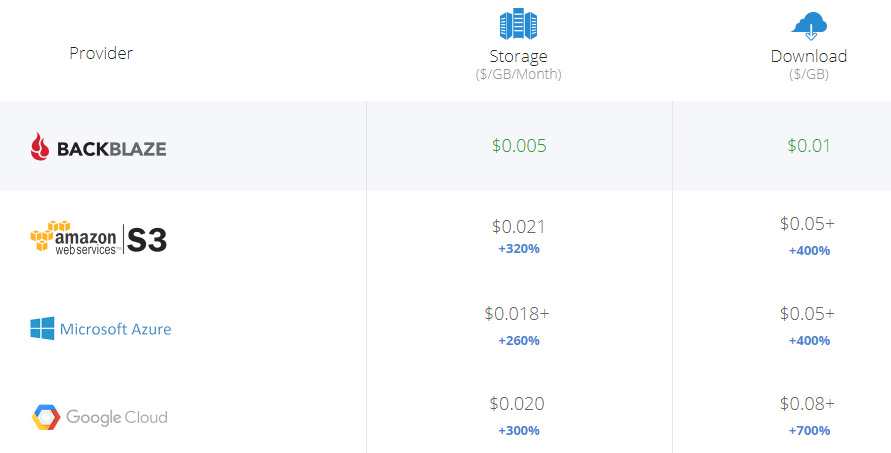Click the Storage column heading
The image size is (891, 453).
point(518,56)
